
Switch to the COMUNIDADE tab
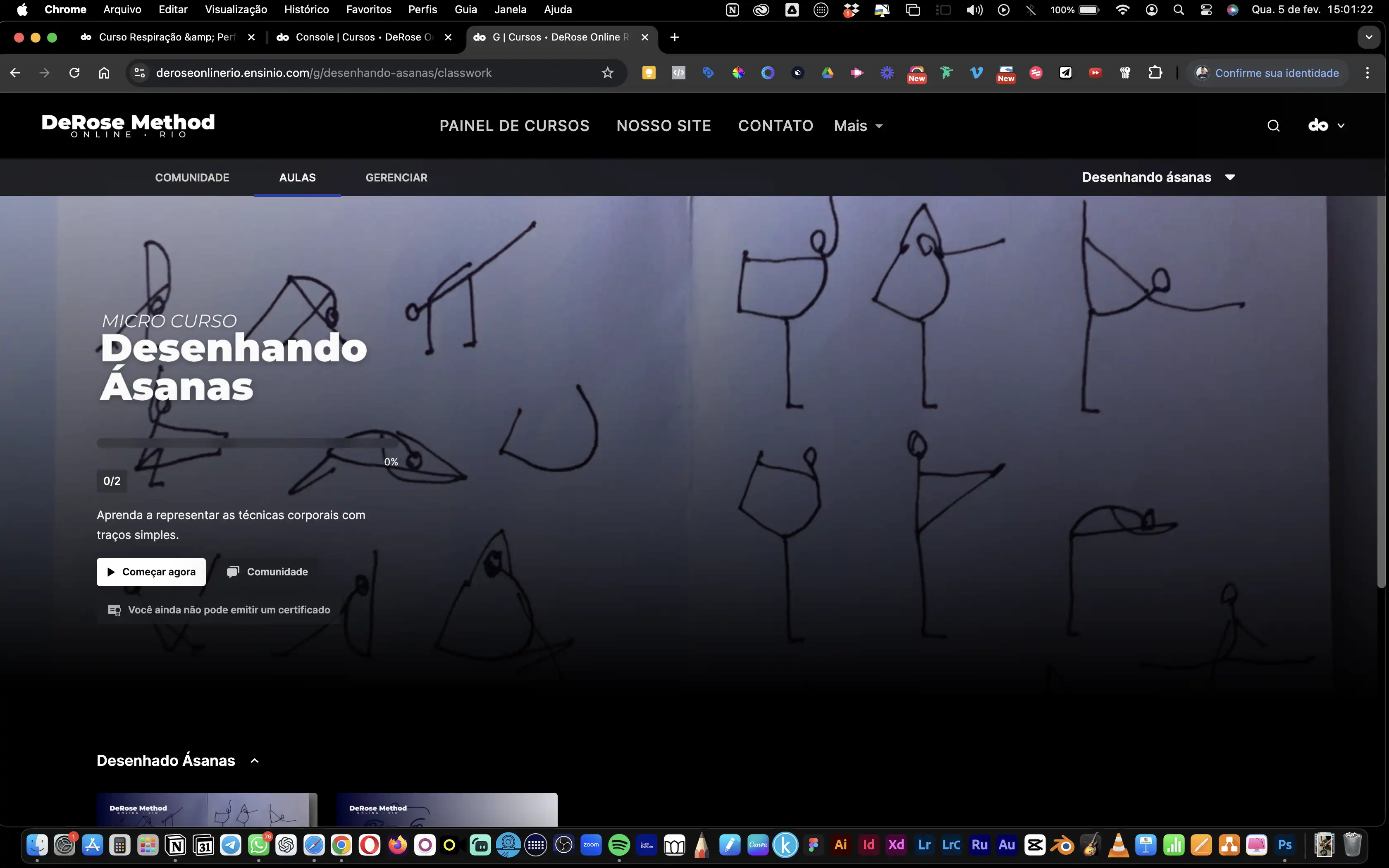(x=192, y=177)
